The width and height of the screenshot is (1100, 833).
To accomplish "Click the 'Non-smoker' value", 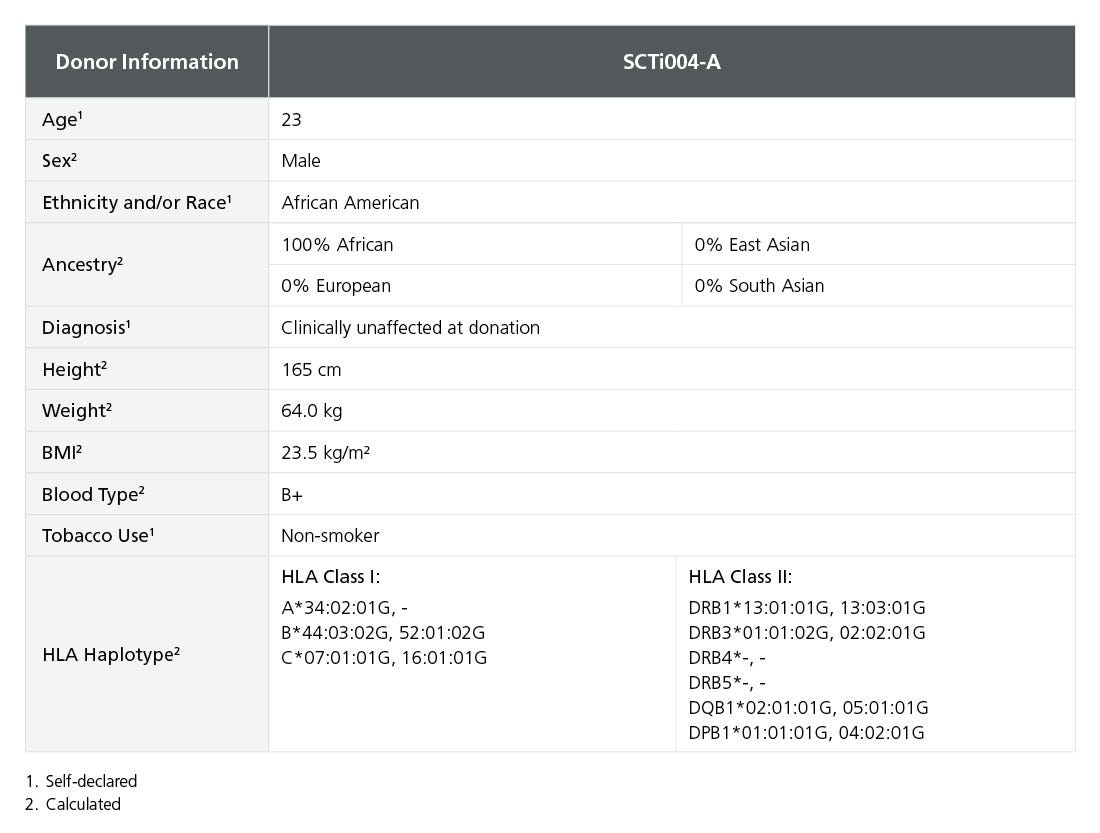I will (330, 536).
